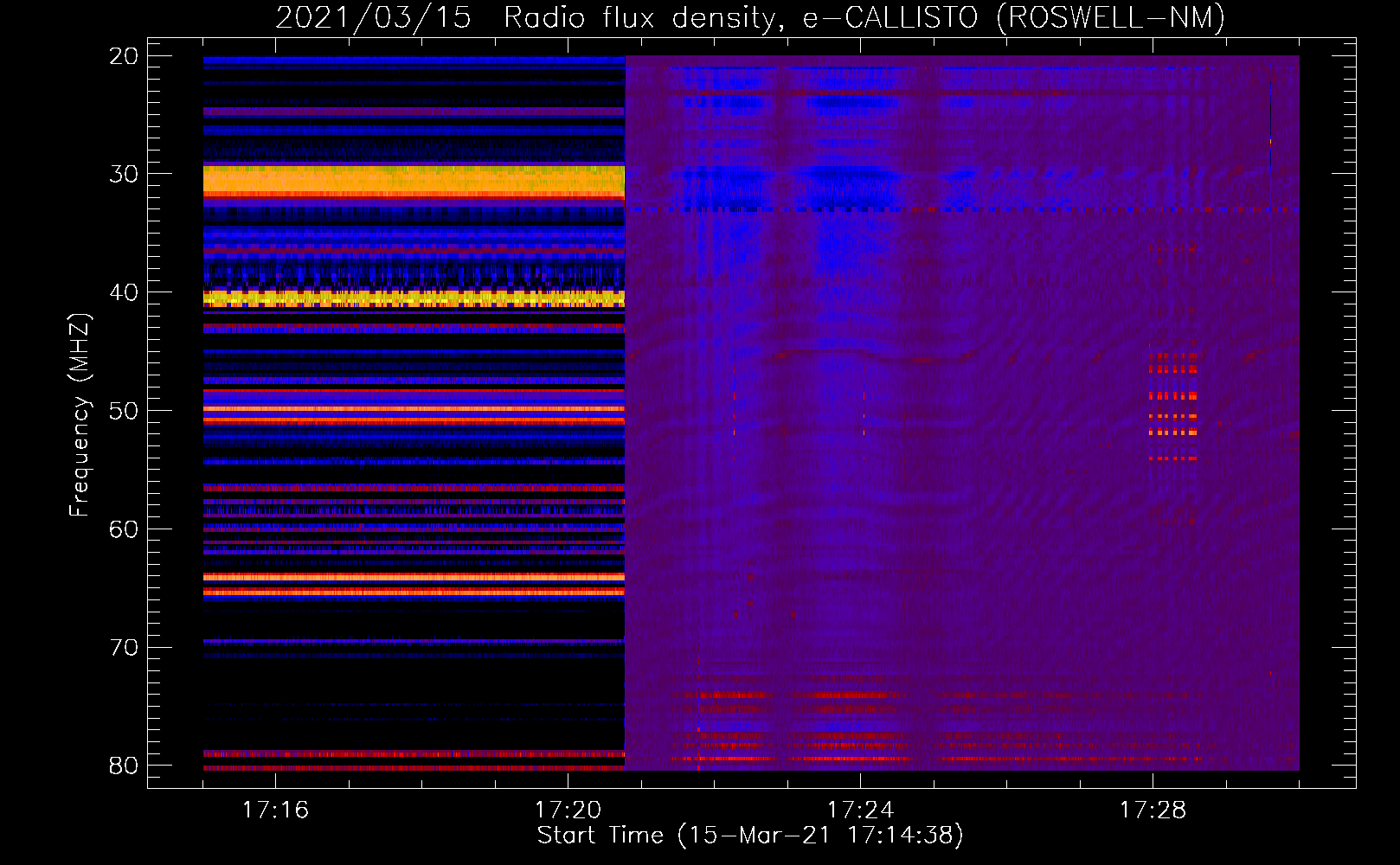Click the "Start Time (15-Mar-21 17:14:38)" label
Image resolution: width=1400 pixels, height=865 pixels.
(x=750, y=836)
